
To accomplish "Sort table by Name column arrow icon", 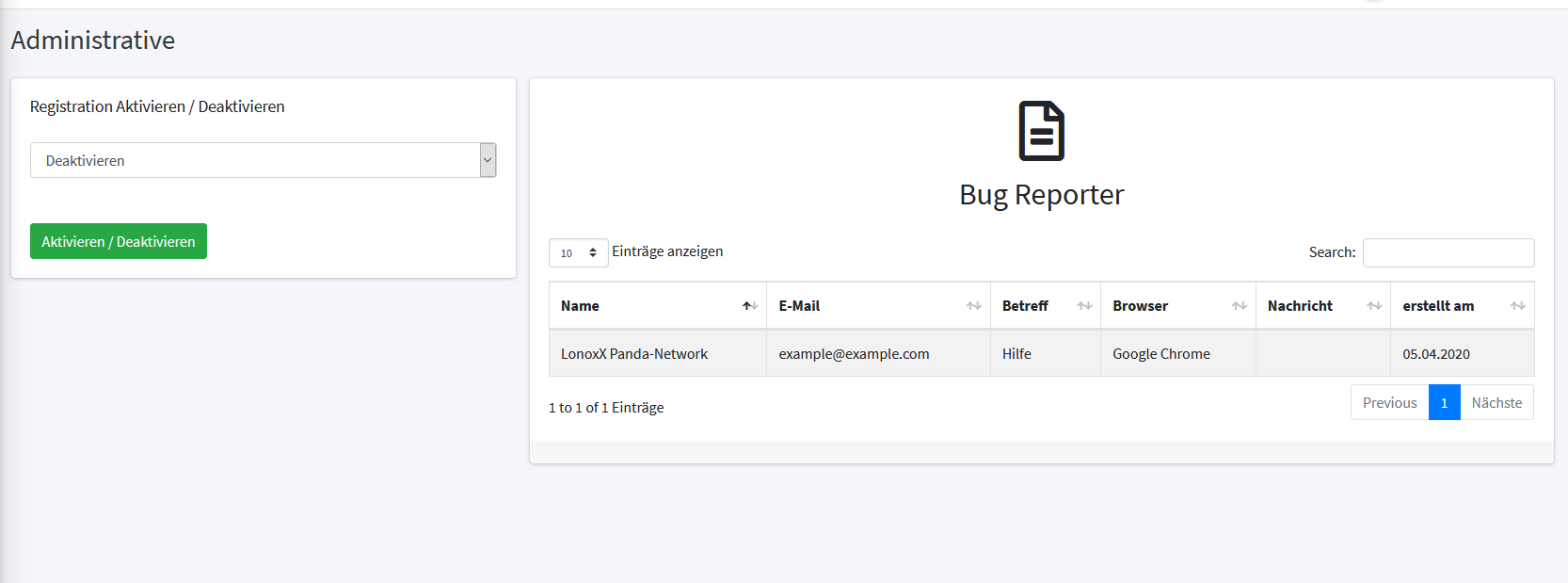I will [x=750, y=306].
